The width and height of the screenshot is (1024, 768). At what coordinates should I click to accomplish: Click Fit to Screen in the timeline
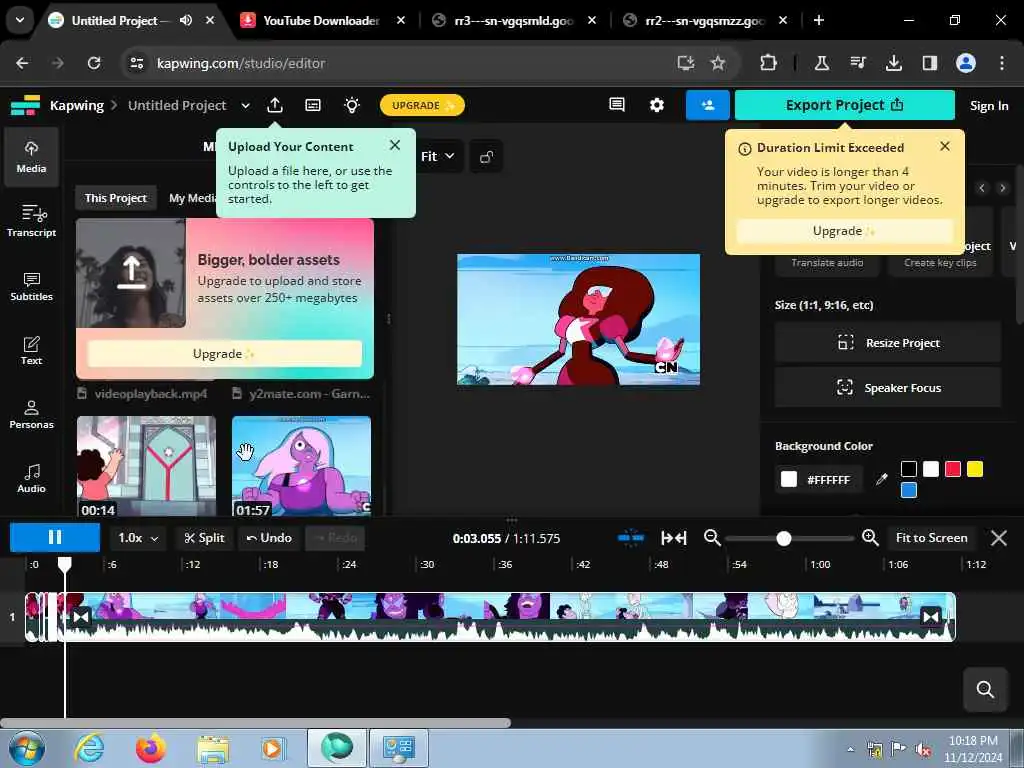931,538
